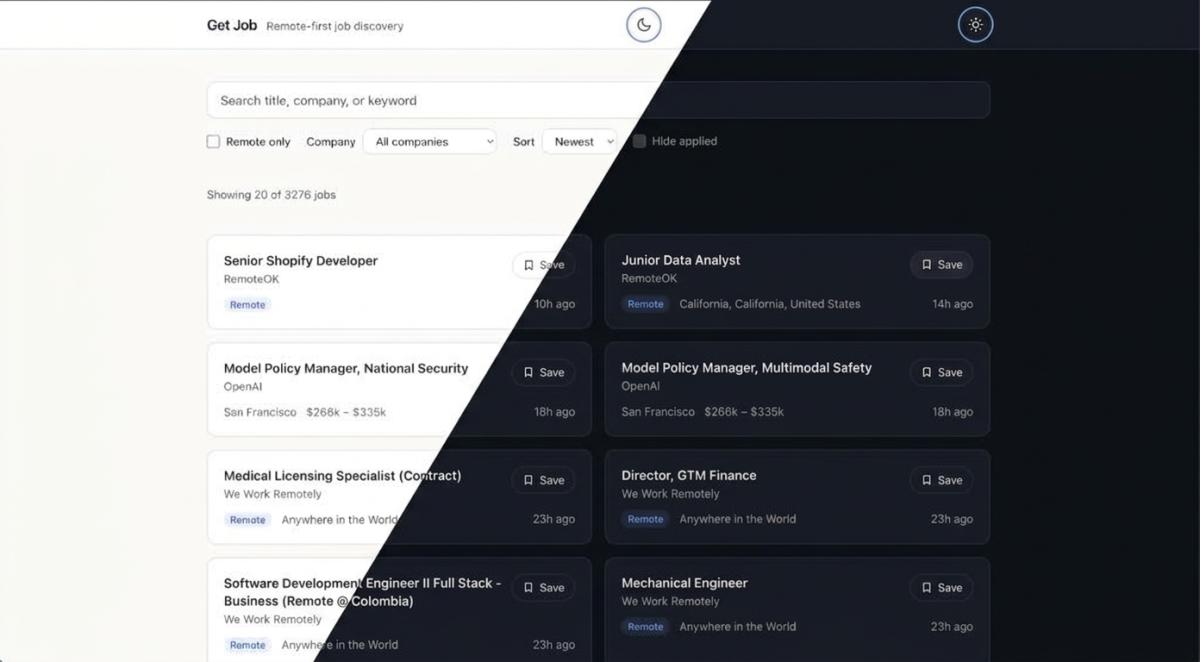The height and width of the screenshot is (662, 1200).
Task: Save the Software Development Engineer II Full Stack job
Action: 543,588
